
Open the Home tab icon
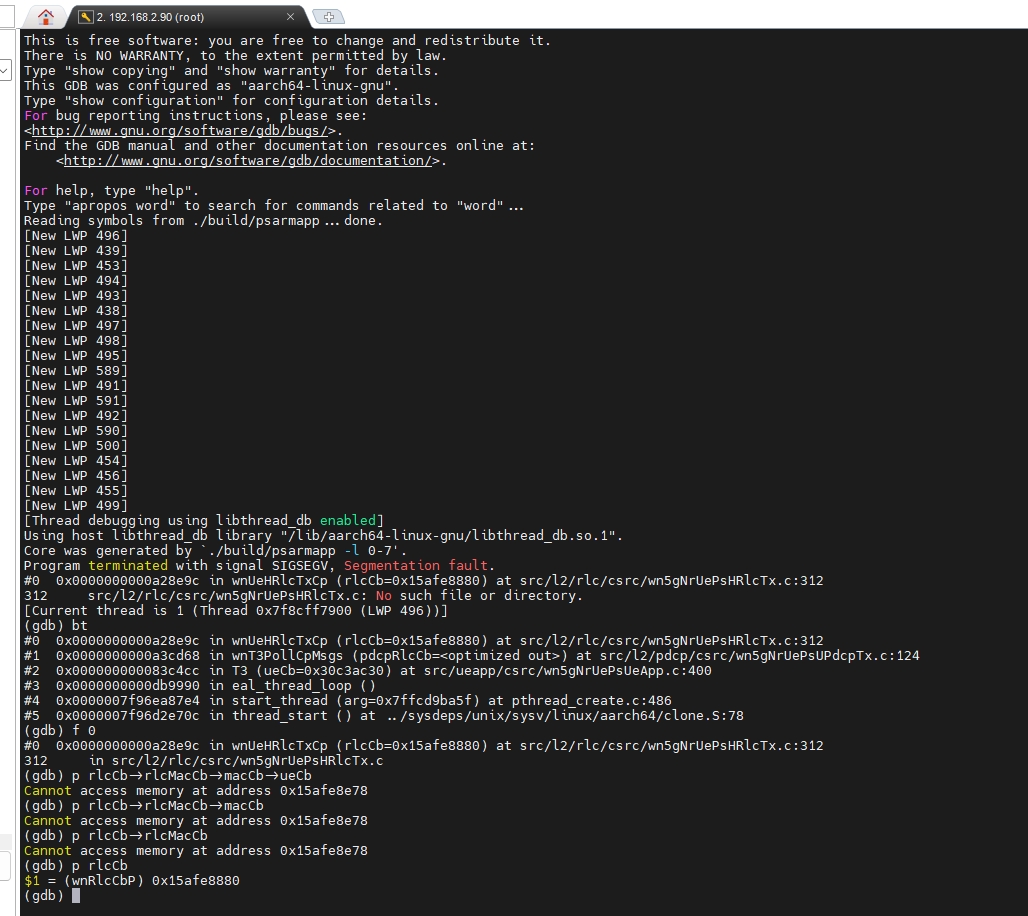(45, 16)
